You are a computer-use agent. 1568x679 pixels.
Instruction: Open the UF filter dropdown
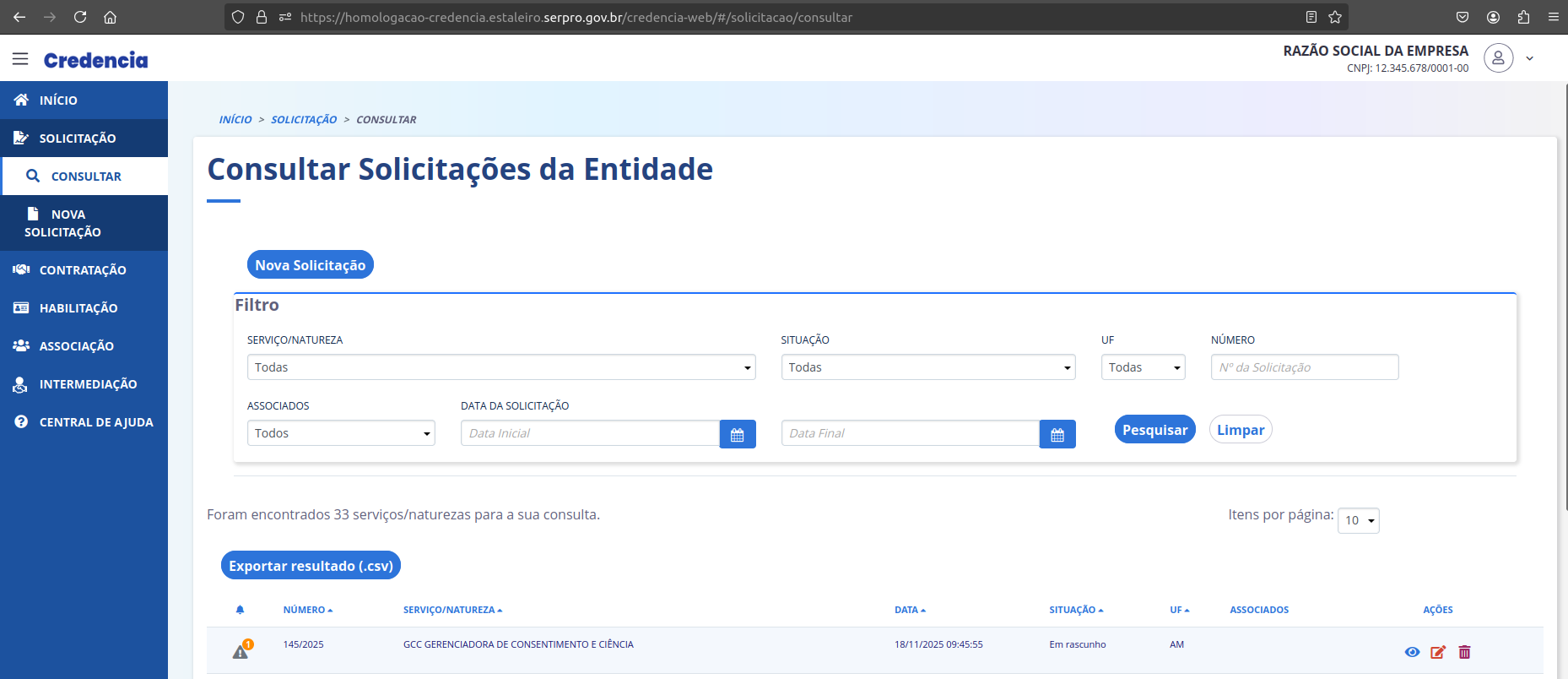pyautogui.click(x=1144, y=367)
